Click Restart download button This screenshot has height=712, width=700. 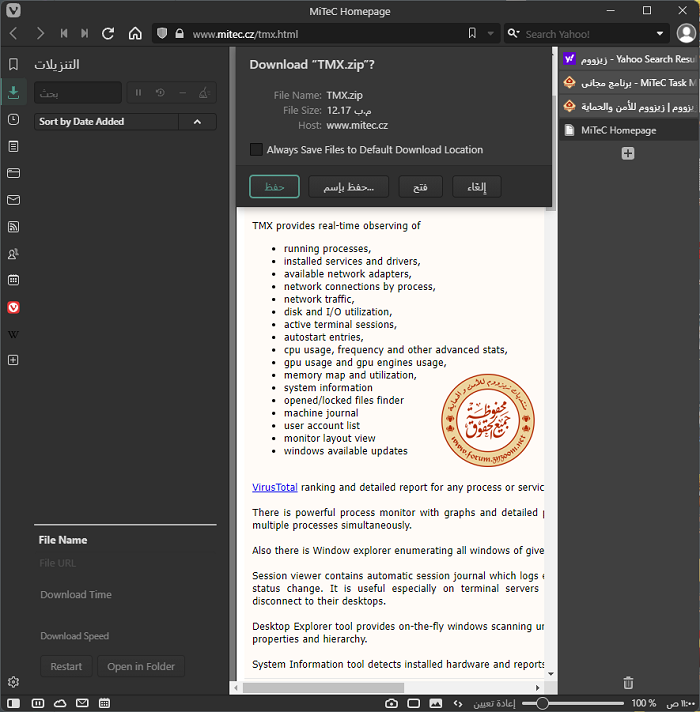coord(66,666)
